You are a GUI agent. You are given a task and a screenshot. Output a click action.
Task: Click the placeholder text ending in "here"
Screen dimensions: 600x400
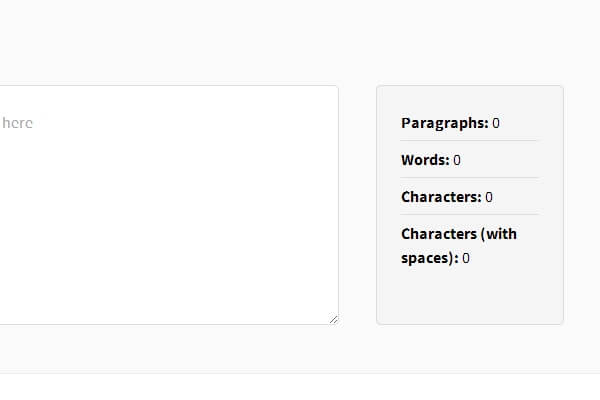pos(18,123)
